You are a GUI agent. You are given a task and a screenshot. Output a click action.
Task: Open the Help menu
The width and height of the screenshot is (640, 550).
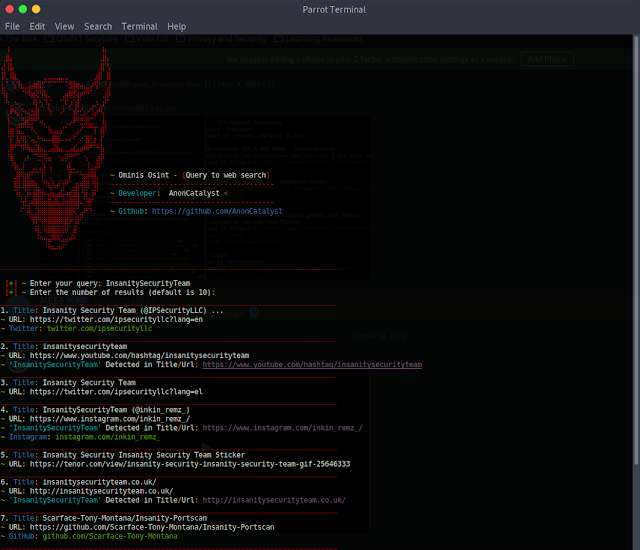177,27
